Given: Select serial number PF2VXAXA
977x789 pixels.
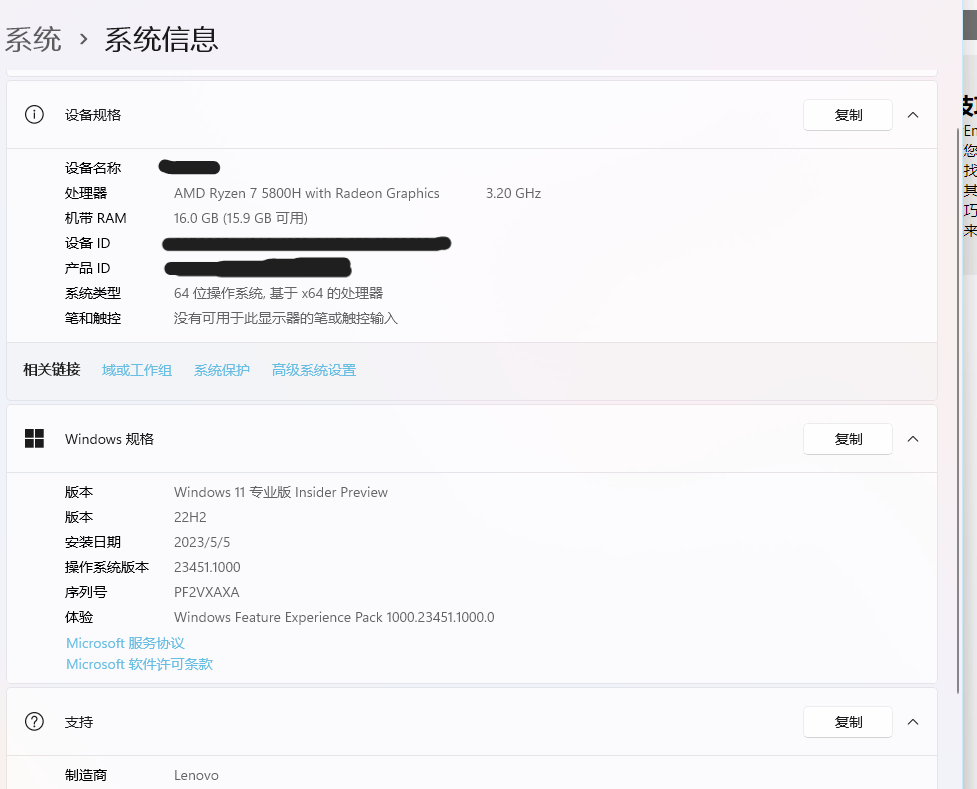Looking at the screenshot, I should [x=207, y=592].
